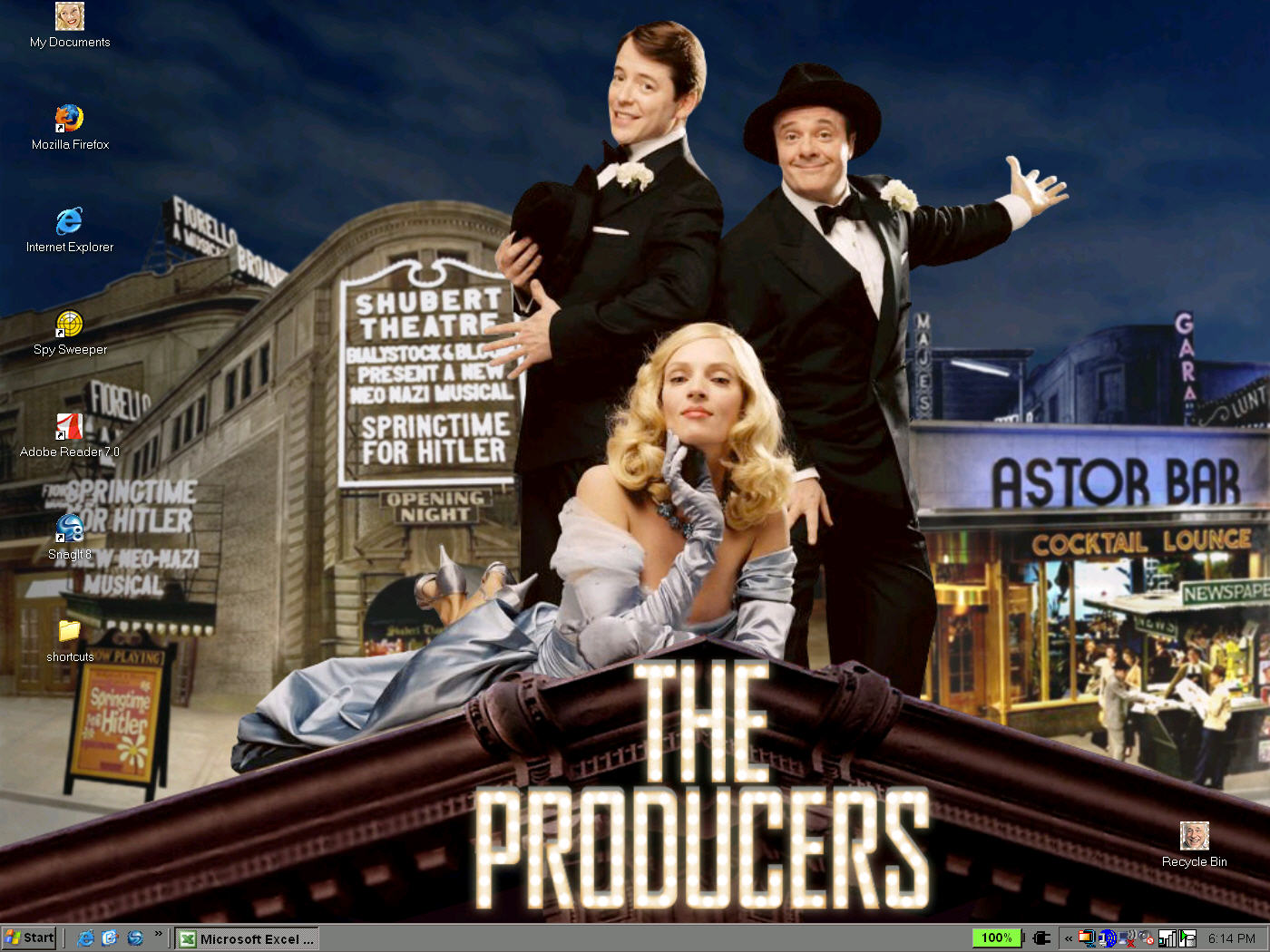This screenshot has width=1270, height=952.
Task: Click the disconnected wireless network tray icon
Action: pyautogui.click(x=1127, y=938)
